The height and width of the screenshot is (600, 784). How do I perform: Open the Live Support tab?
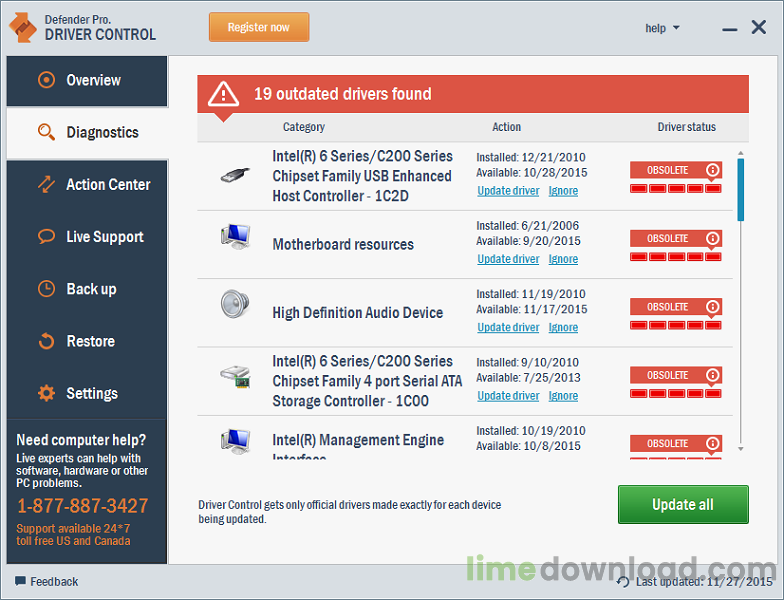87,236
